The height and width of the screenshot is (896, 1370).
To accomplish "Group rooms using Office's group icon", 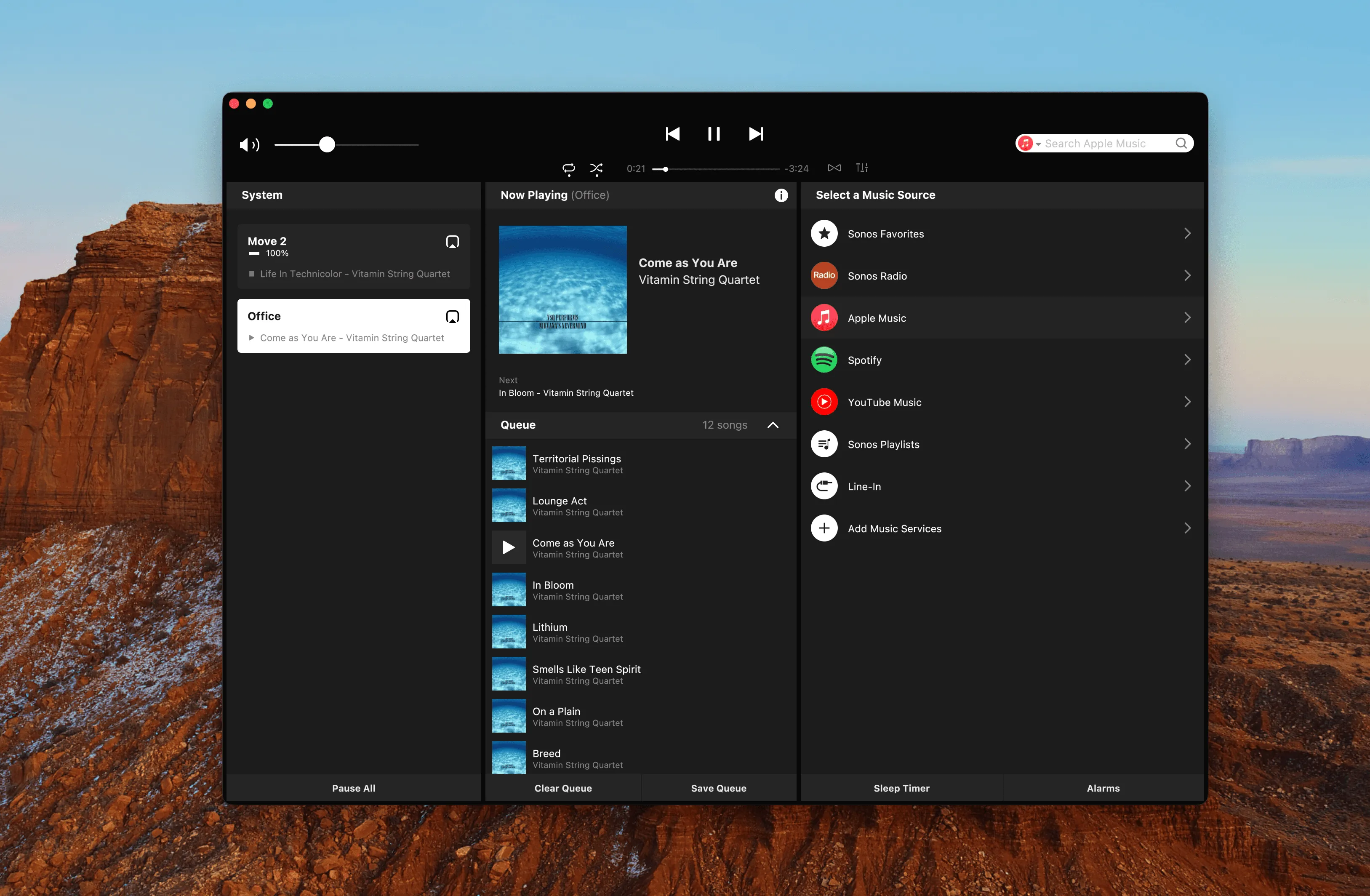I will point(453,317).
